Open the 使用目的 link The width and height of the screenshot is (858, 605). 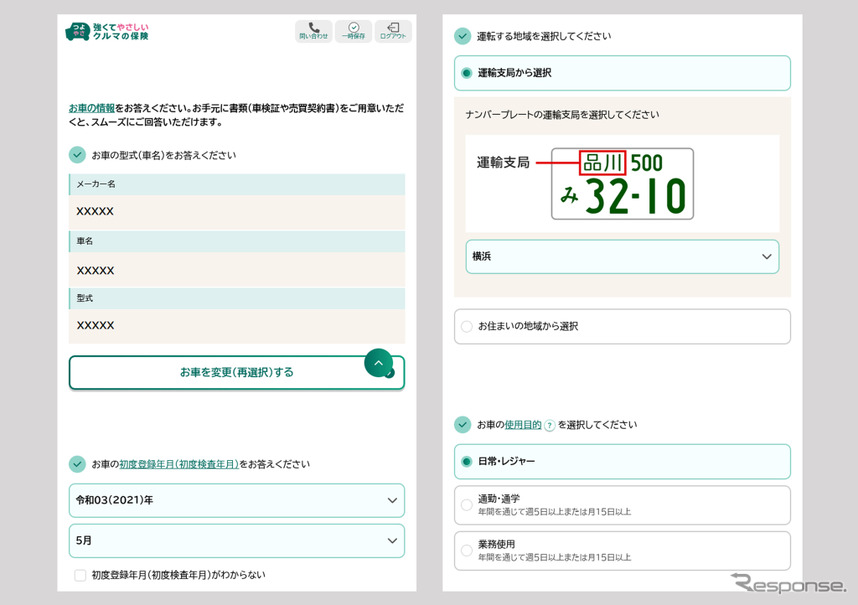tap(523, 424)
